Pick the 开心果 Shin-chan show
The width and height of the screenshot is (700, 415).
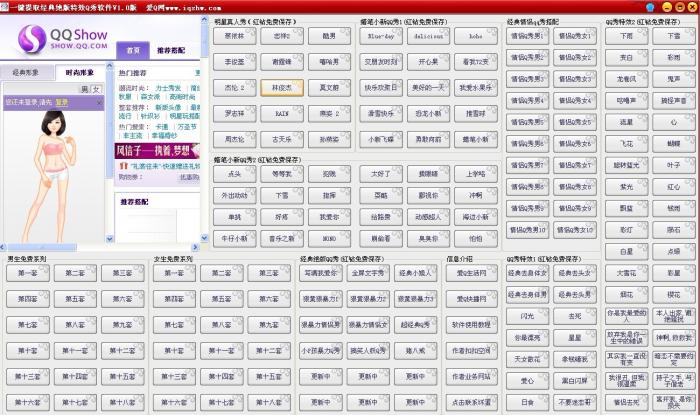[428, 62]
